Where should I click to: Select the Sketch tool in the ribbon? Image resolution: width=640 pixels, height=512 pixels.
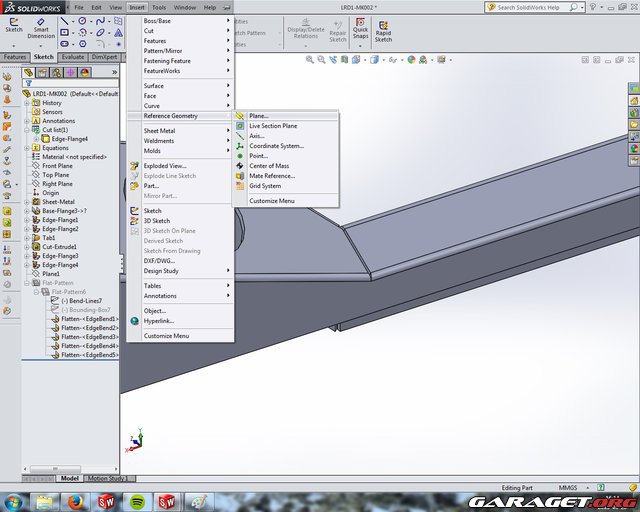point(13,22)
